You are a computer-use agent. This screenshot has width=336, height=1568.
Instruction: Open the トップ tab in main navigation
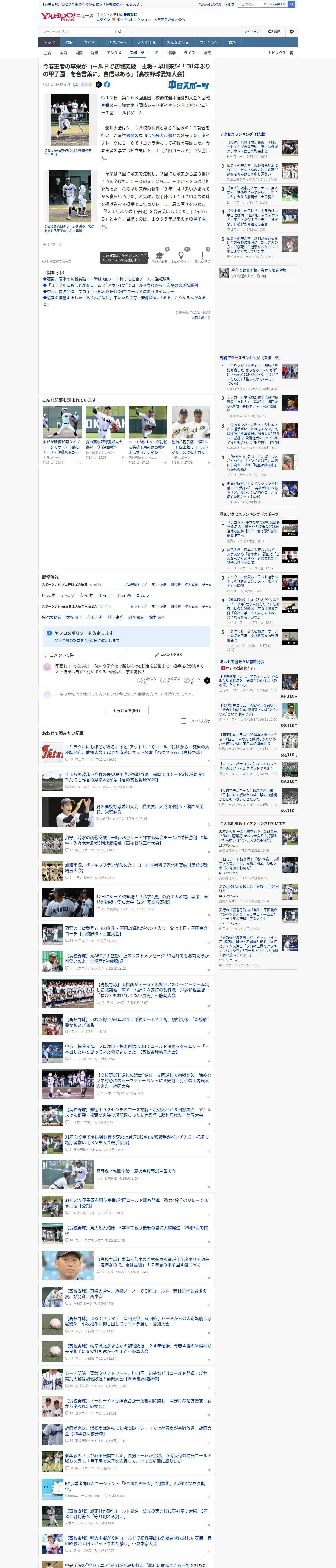pyautogui.click(x=49, y=43)
